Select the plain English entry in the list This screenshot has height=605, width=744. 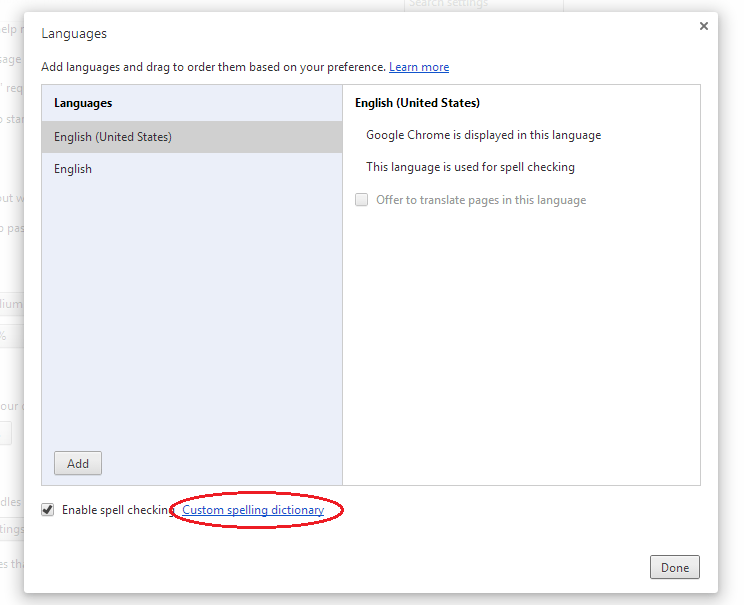192,169
